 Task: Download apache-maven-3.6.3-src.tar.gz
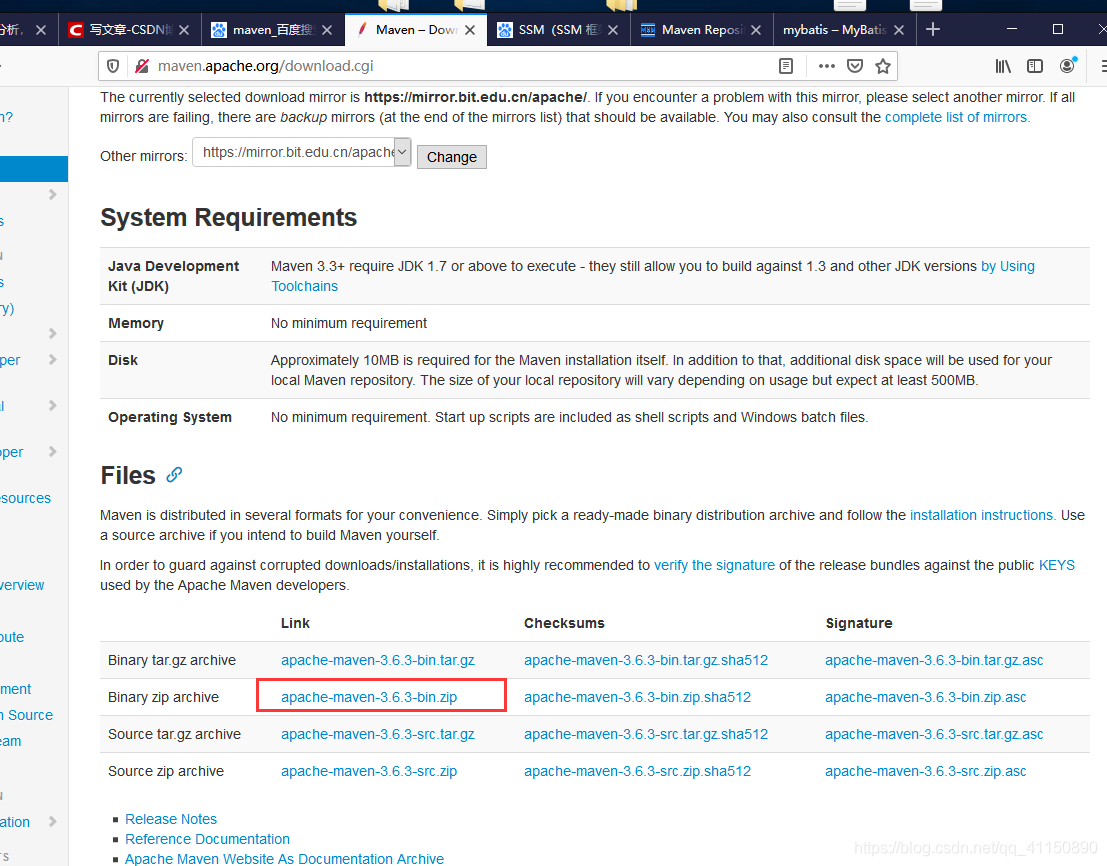click(x=378, y=735)
